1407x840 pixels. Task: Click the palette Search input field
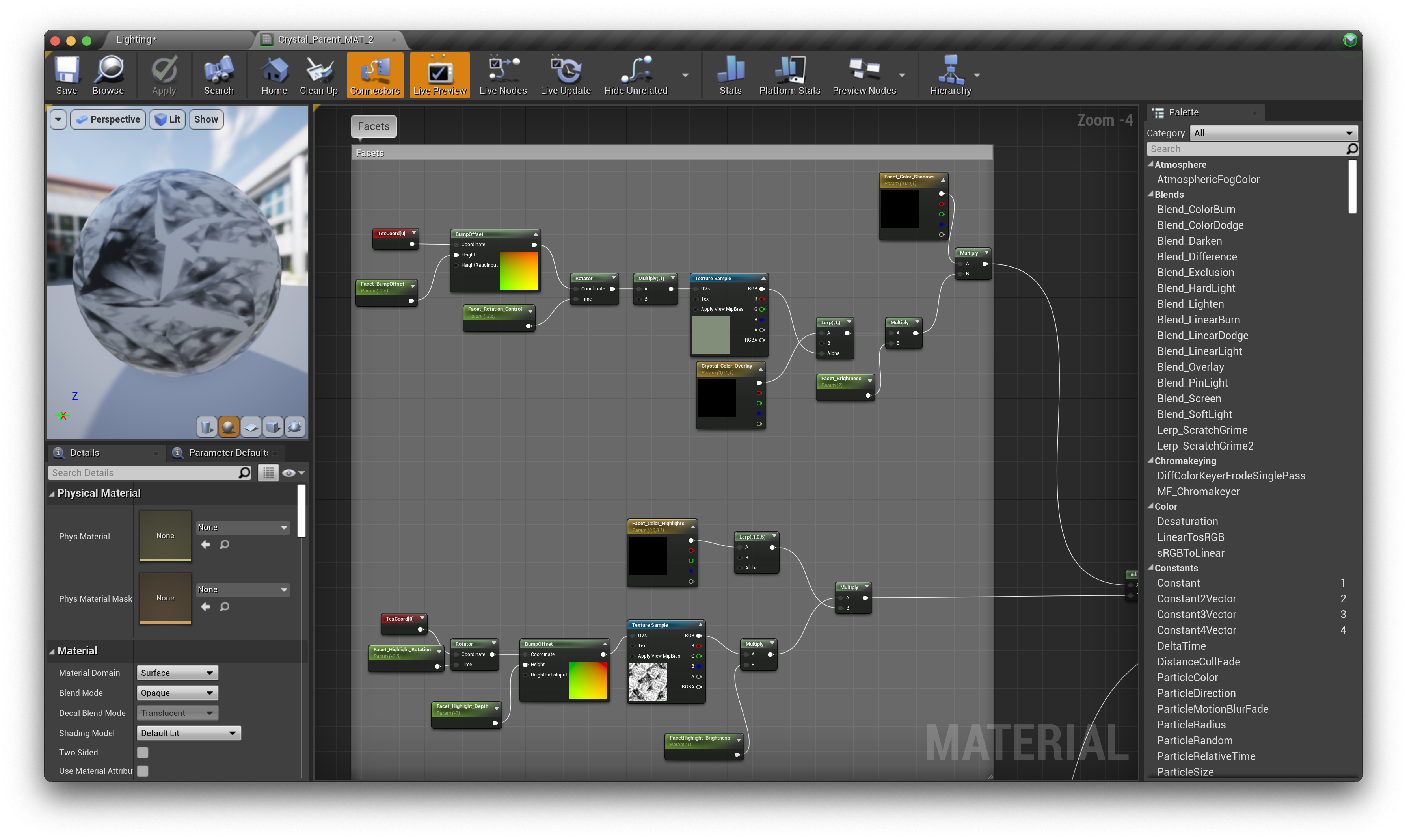pos(1246,149)
